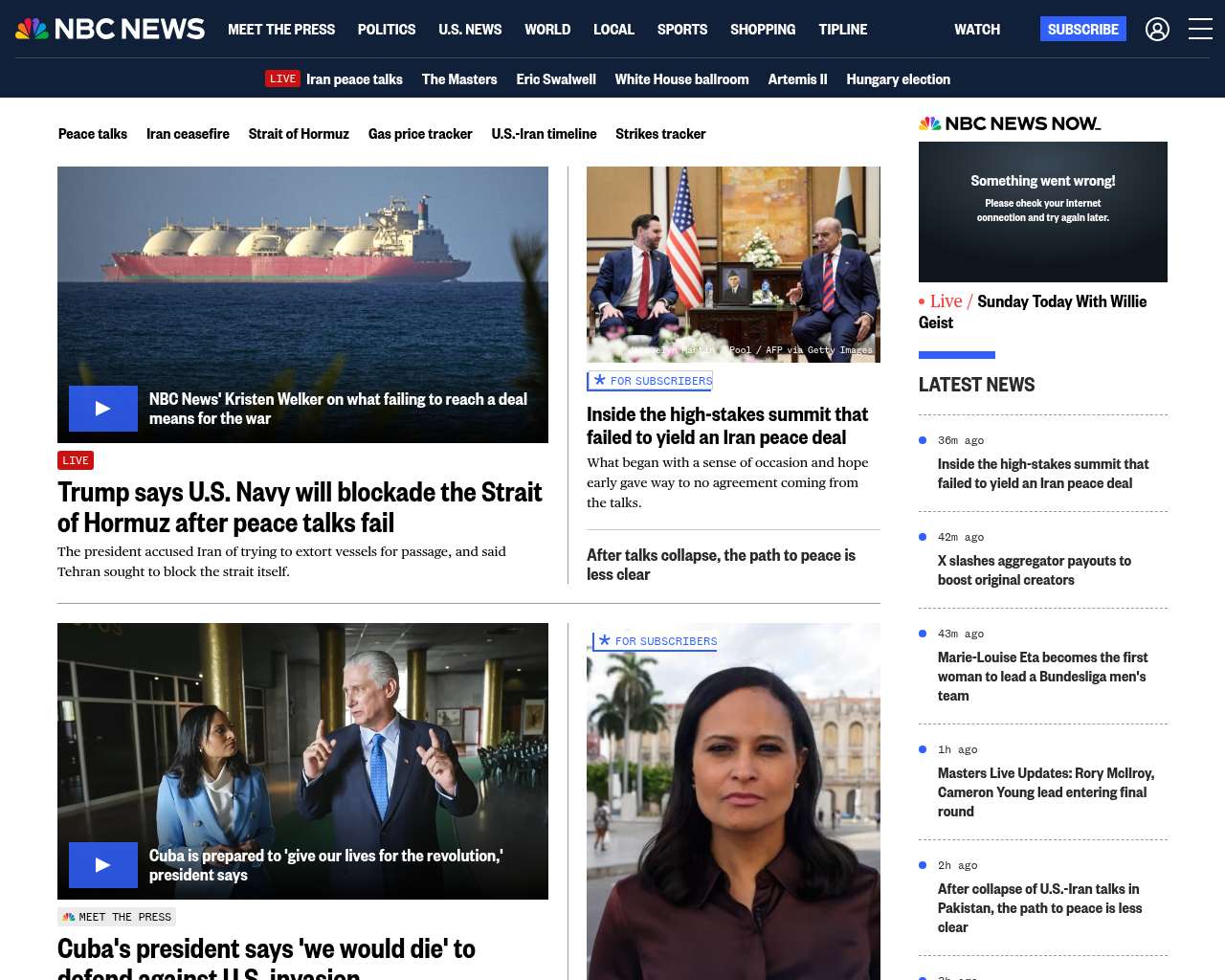Click the Meet The Press badge under video
This screenshot has width=1225, height=980.
tap(117, 917)
